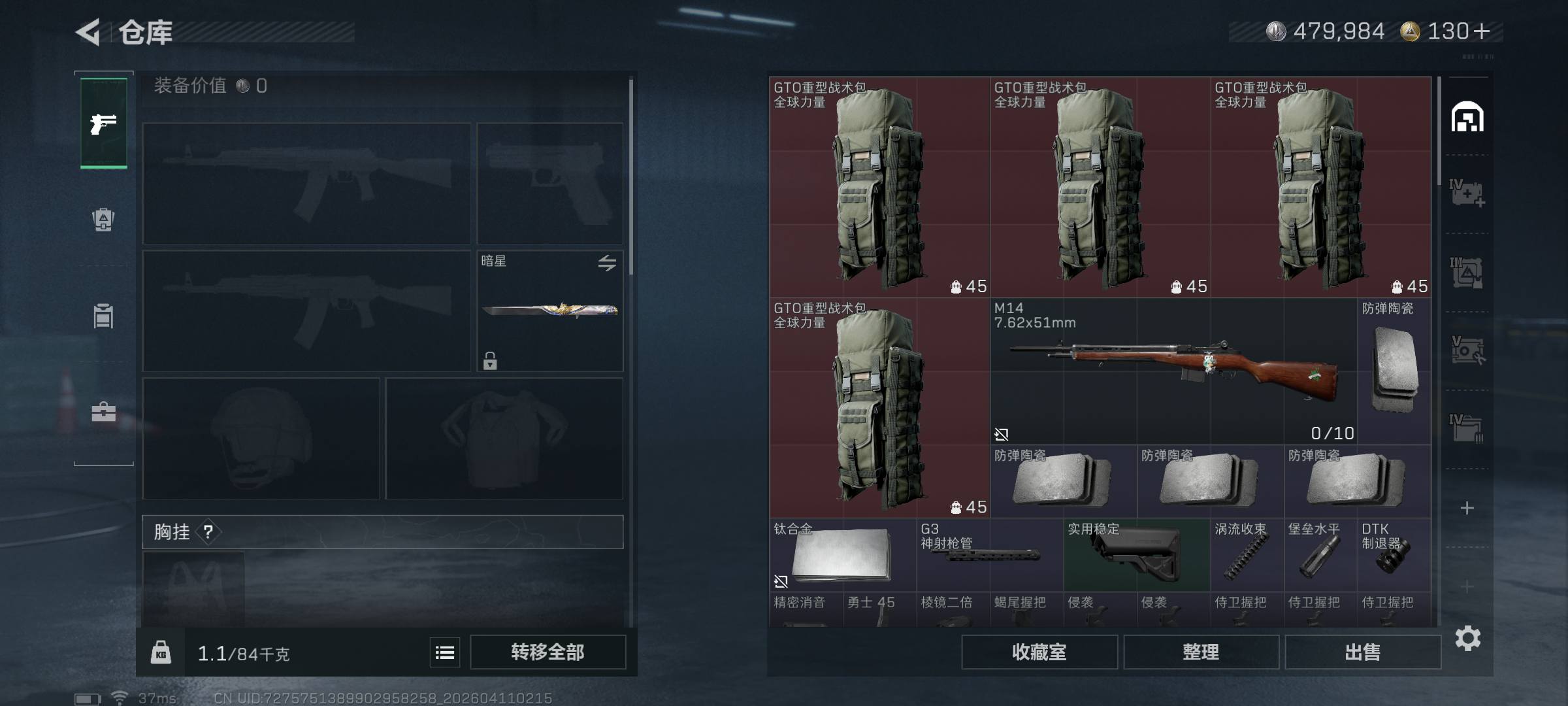
Task: Open the 收藏室 button
Action: (1039, 652)
